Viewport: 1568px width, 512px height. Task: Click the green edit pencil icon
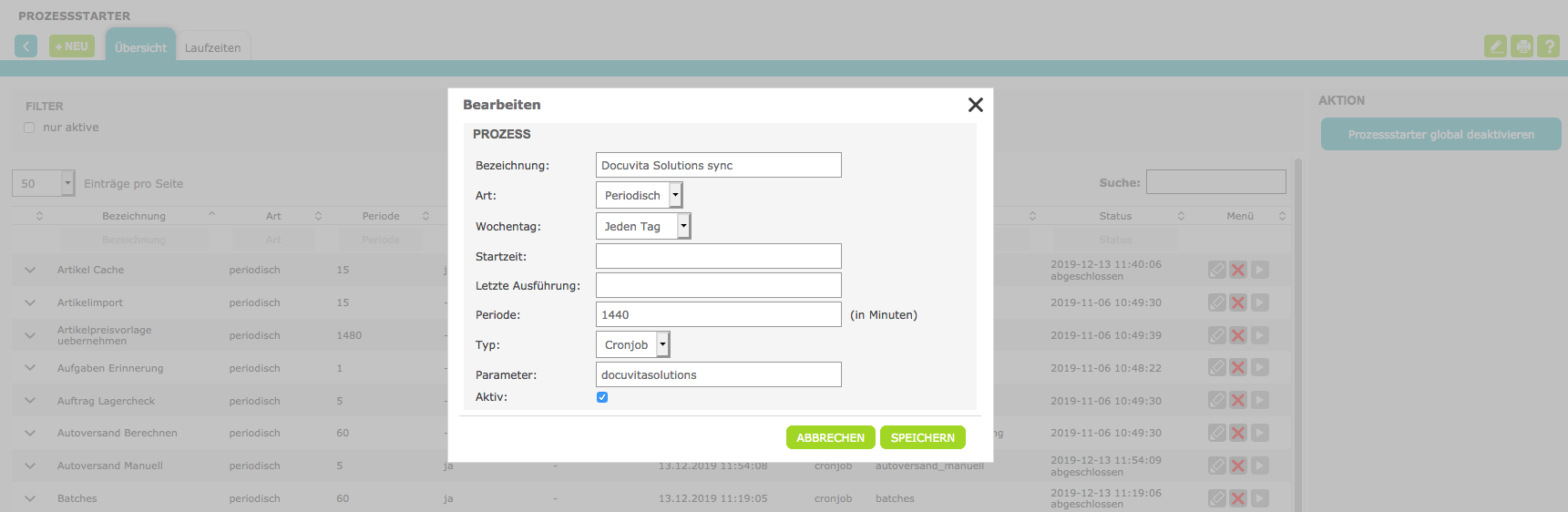tap(1495, 46)
